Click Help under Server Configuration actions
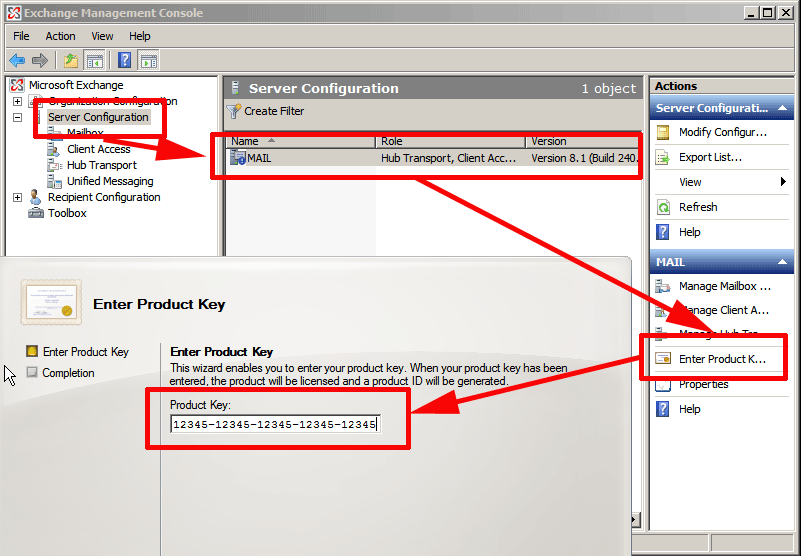Screen dimensions: 801x556 click(x=689, y=232)
